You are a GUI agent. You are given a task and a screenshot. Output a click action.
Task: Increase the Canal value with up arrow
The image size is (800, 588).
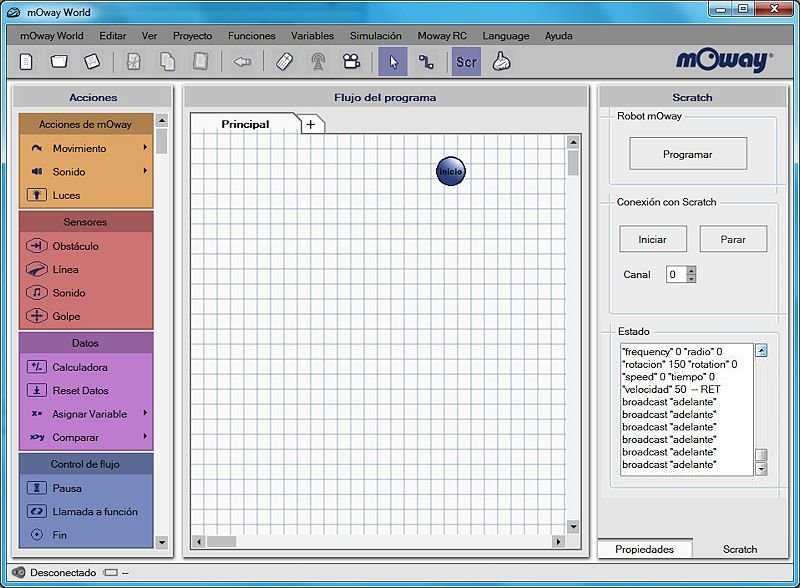pos(691,270)
